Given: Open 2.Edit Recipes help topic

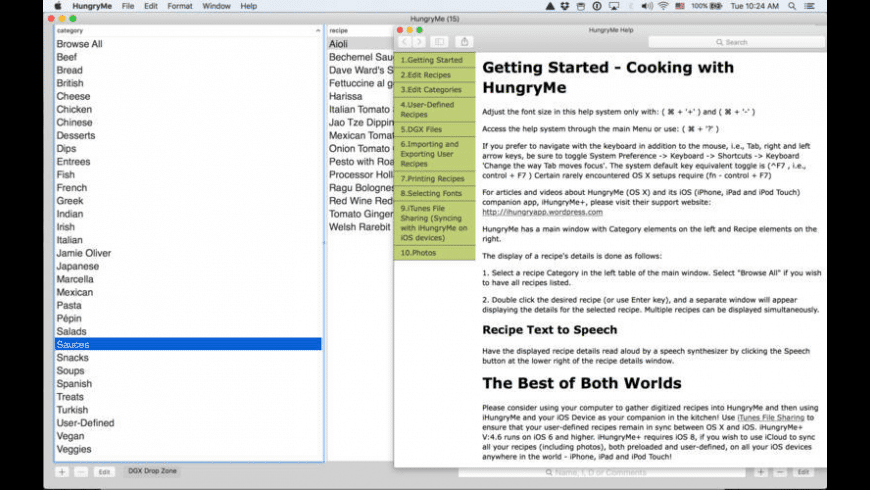Looking at the screenshot, I should 434,75.
